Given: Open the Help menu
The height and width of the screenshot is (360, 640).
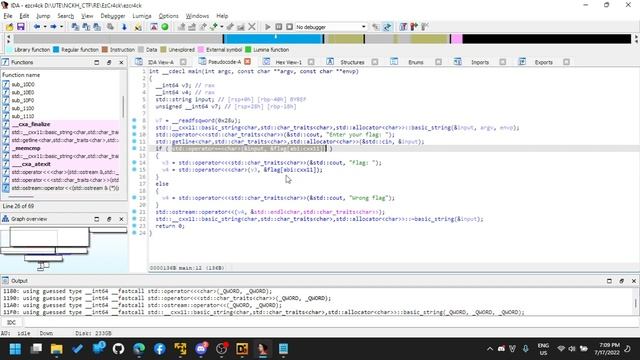Looking at the screenshot, I should point(222,16).
